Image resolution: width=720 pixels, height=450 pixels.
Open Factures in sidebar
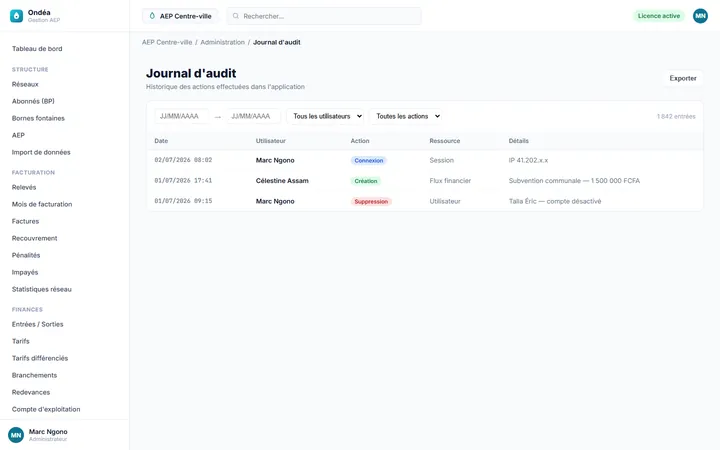point(25,221)
